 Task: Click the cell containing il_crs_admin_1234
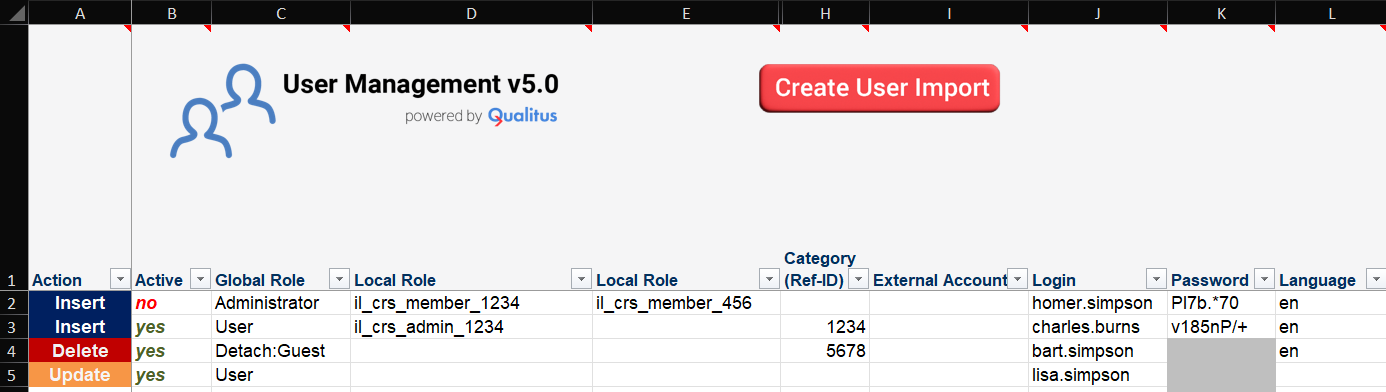click(x=471, y=327)
